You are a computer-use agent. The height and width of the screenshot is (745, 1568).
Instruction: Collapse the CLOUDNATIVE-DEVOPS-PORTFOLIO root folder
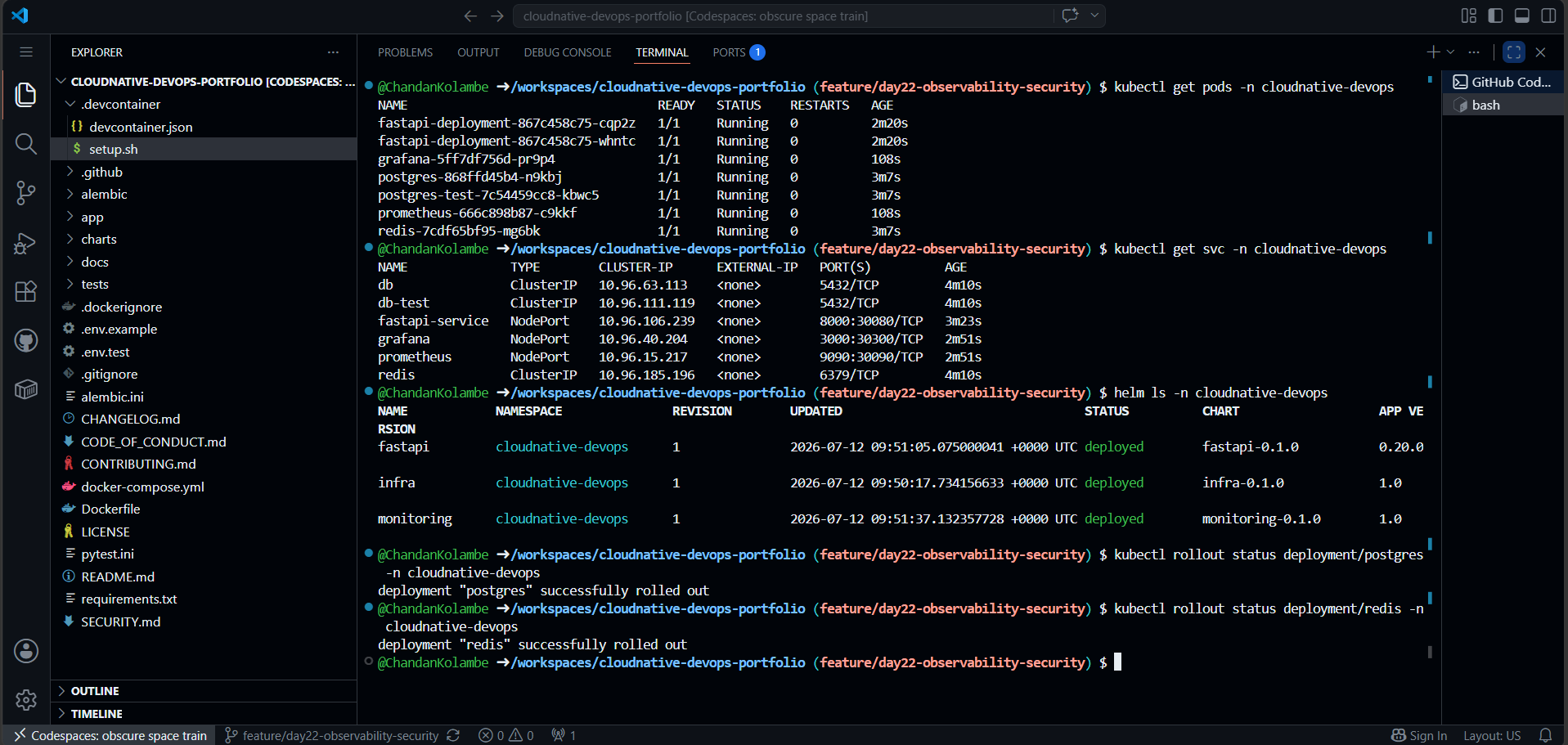204,82
